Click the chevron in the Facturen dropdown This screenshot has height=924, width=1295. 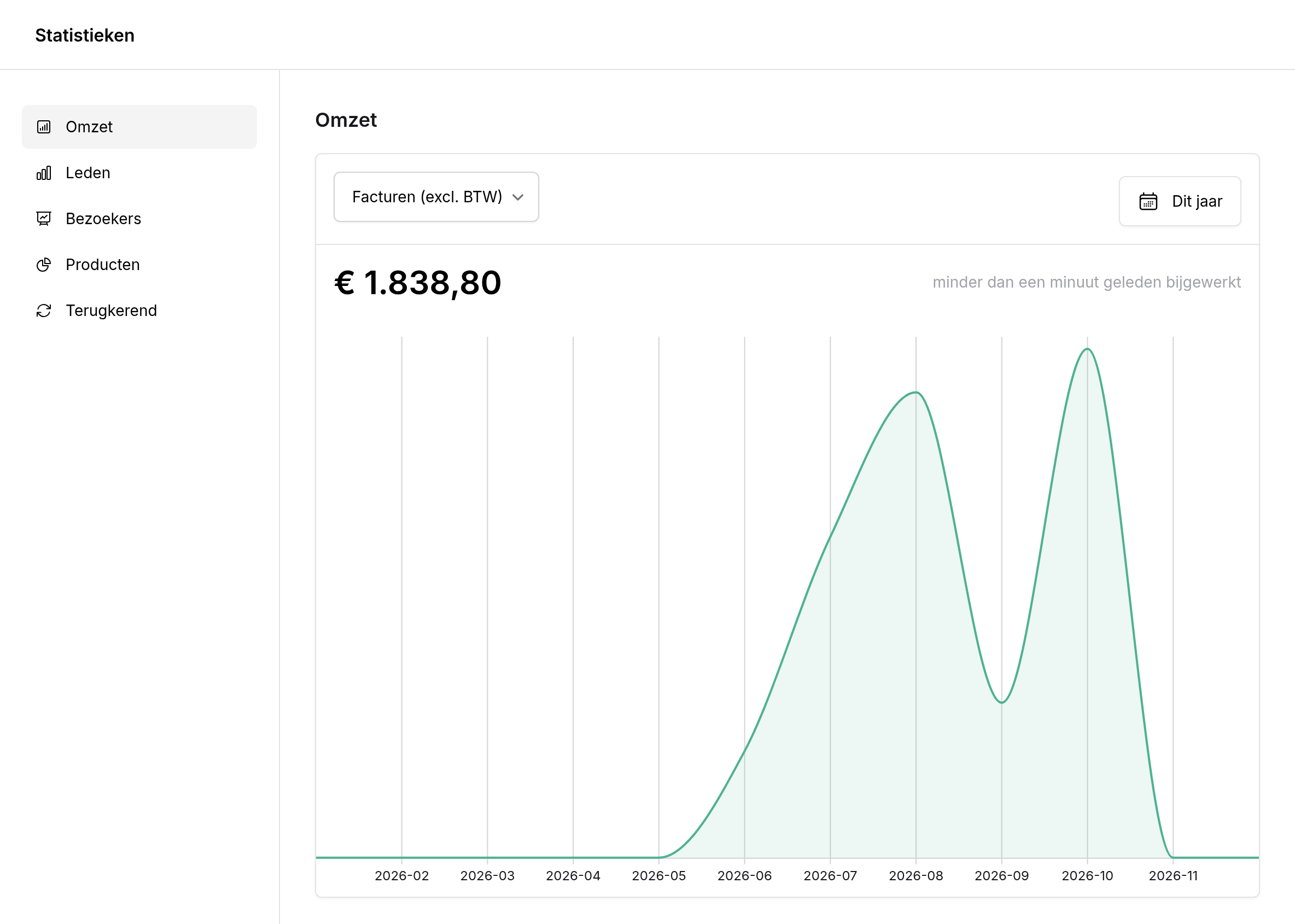click(518, 197)
